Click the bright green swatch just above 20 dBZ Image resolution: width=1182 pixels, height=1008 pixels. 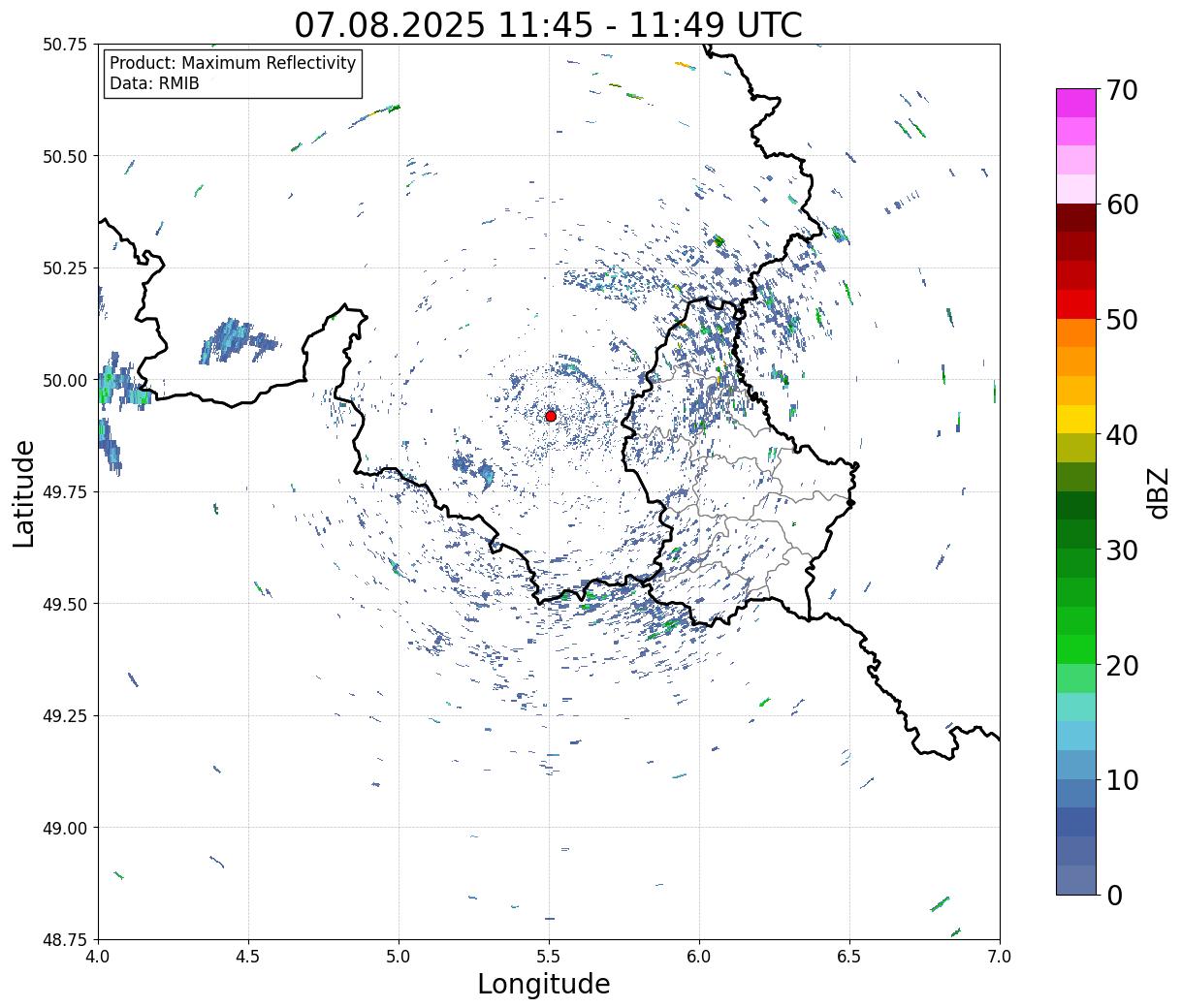(x=1076, y=649)
